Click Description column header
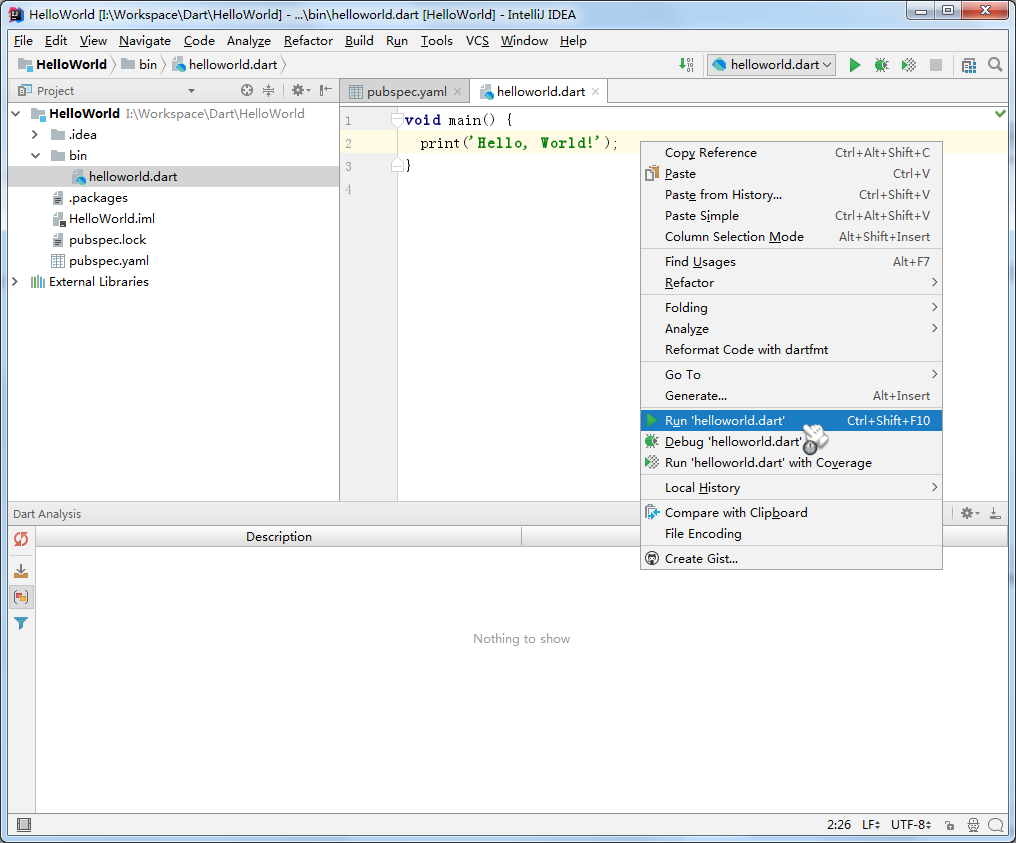Image resolution: width=1016 pixels, height=843 pixels. pos(279,537)
